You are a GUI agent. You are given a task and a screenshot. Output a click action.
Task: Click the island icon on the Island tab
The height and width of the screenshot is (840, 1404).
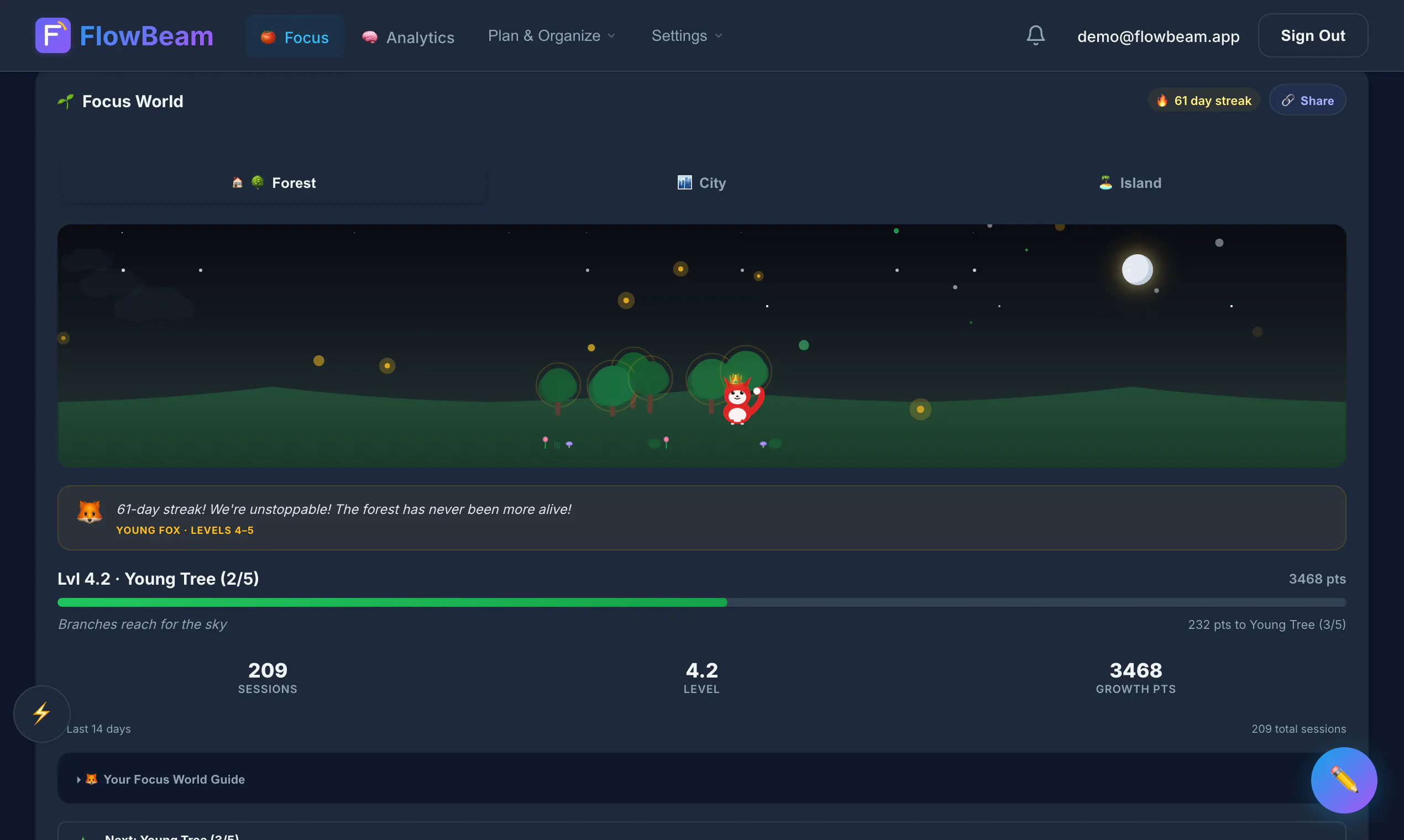coord(1105,182)
